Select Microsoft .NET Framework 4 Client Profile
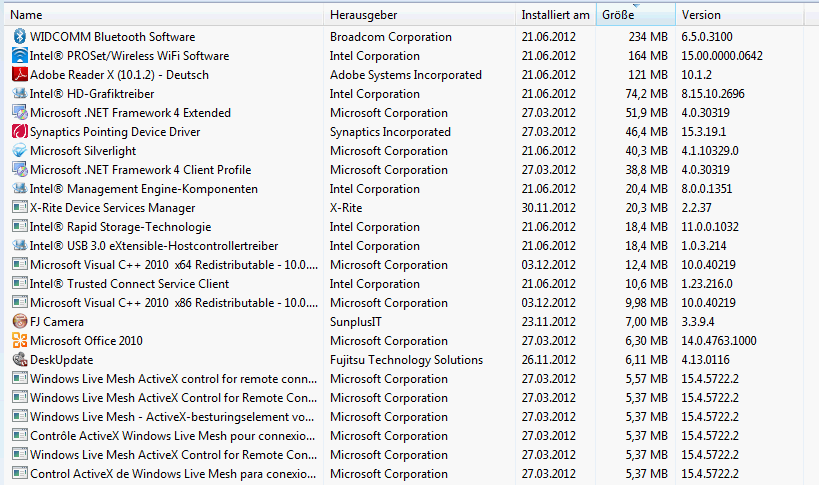This screenshot has height=485, width=819. [x=140, y=170]
